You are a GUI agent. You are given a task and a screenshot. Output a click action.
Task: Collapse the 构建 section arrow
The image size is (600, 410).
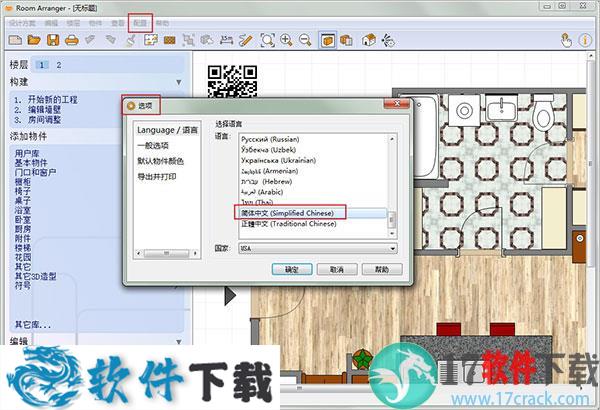coord(179,82)
